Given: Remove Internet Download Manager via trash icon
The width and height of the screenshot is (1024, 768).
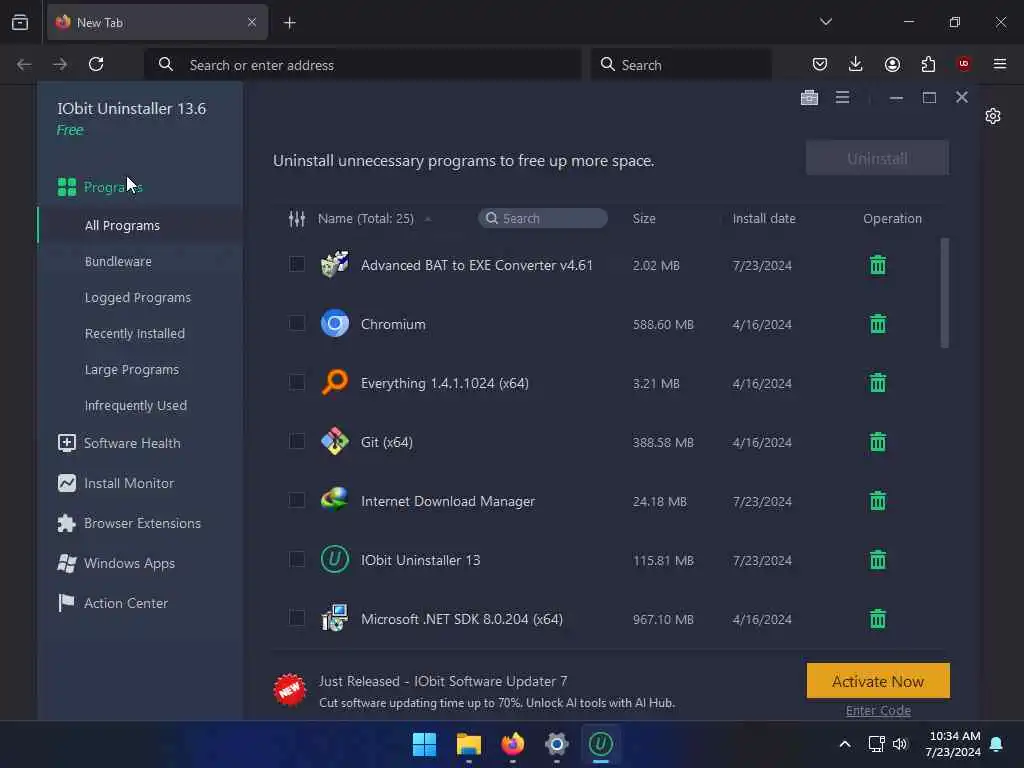Looking at the screenshot, I should (x=878, y=501).
